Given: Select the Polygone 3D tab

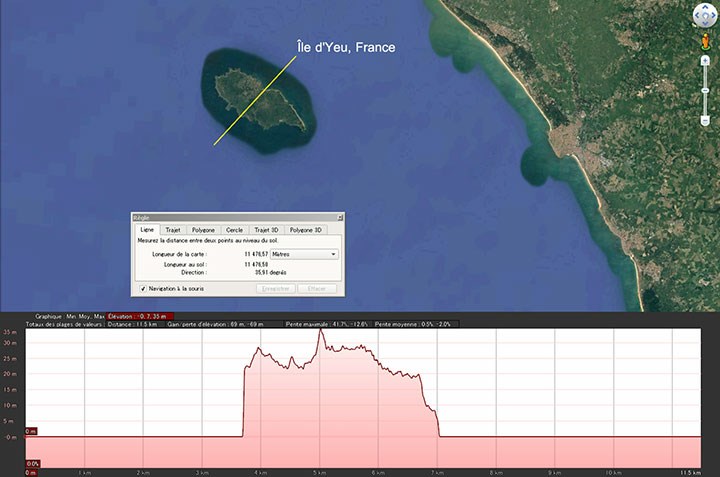Looking at the screenshot, I should [305, 230].
